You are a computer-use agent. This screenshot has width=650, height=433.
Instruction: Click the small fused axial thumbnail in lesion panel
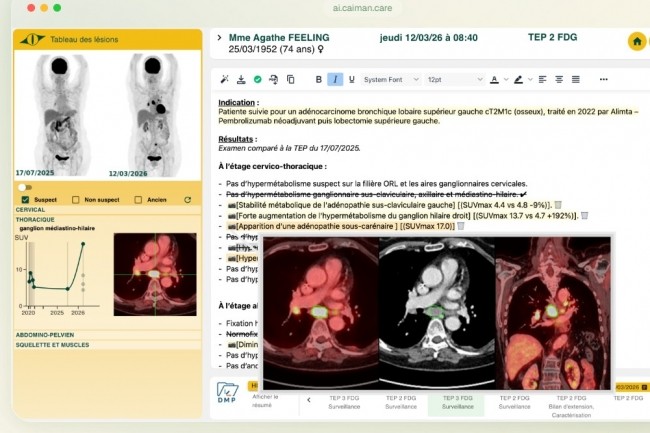click(155, 274)
